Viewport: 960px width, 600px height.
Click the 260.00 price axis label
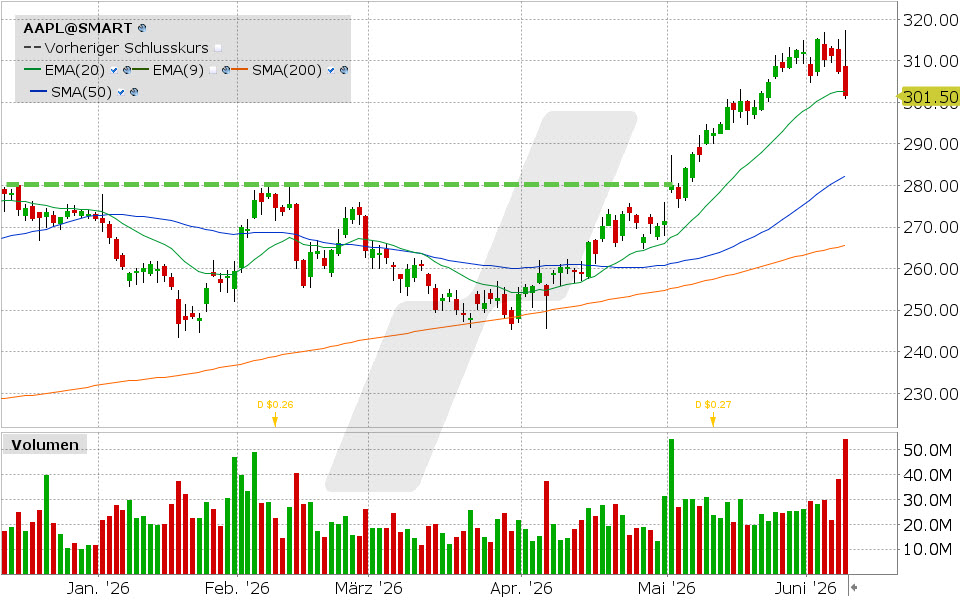click(x=931, y=269)
